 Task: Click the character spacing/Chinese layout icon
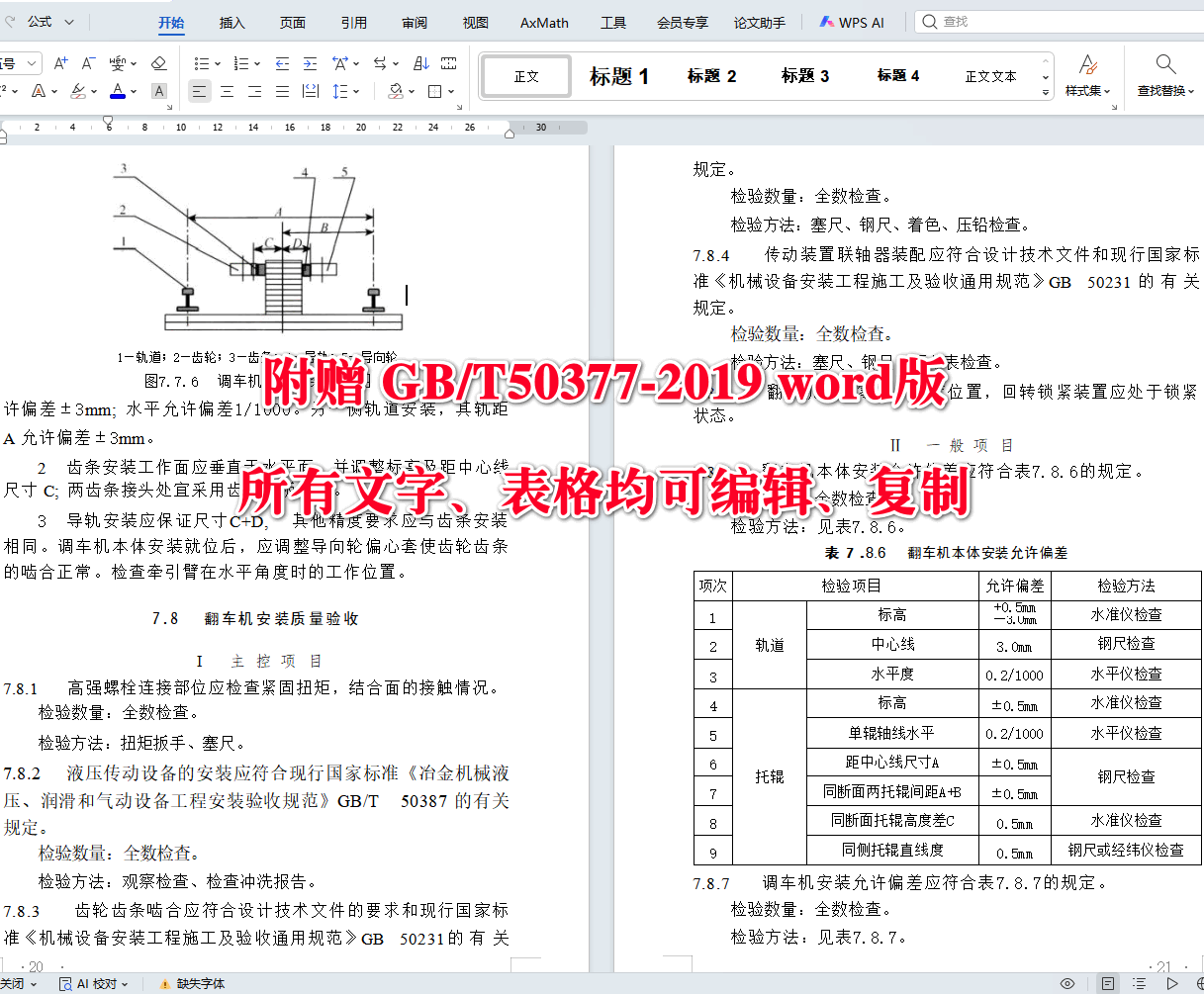tap(341, 63)
